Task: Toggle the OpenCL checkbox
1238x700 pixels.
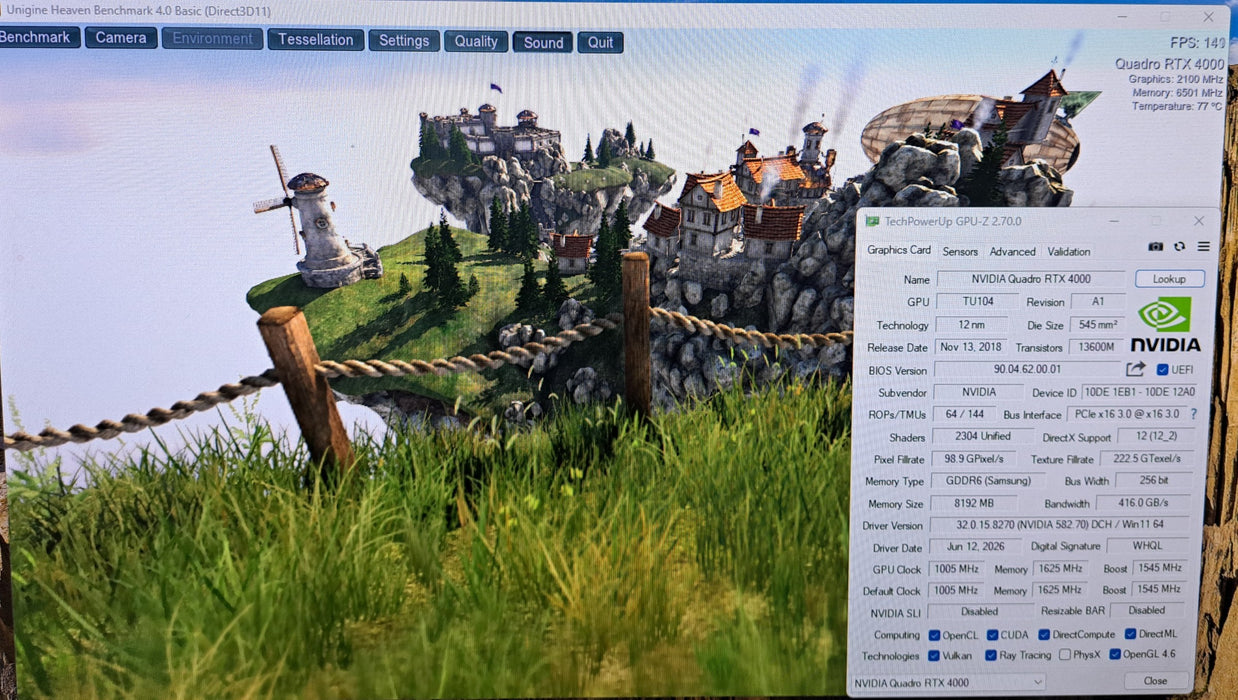Action: tap(934, 635)
